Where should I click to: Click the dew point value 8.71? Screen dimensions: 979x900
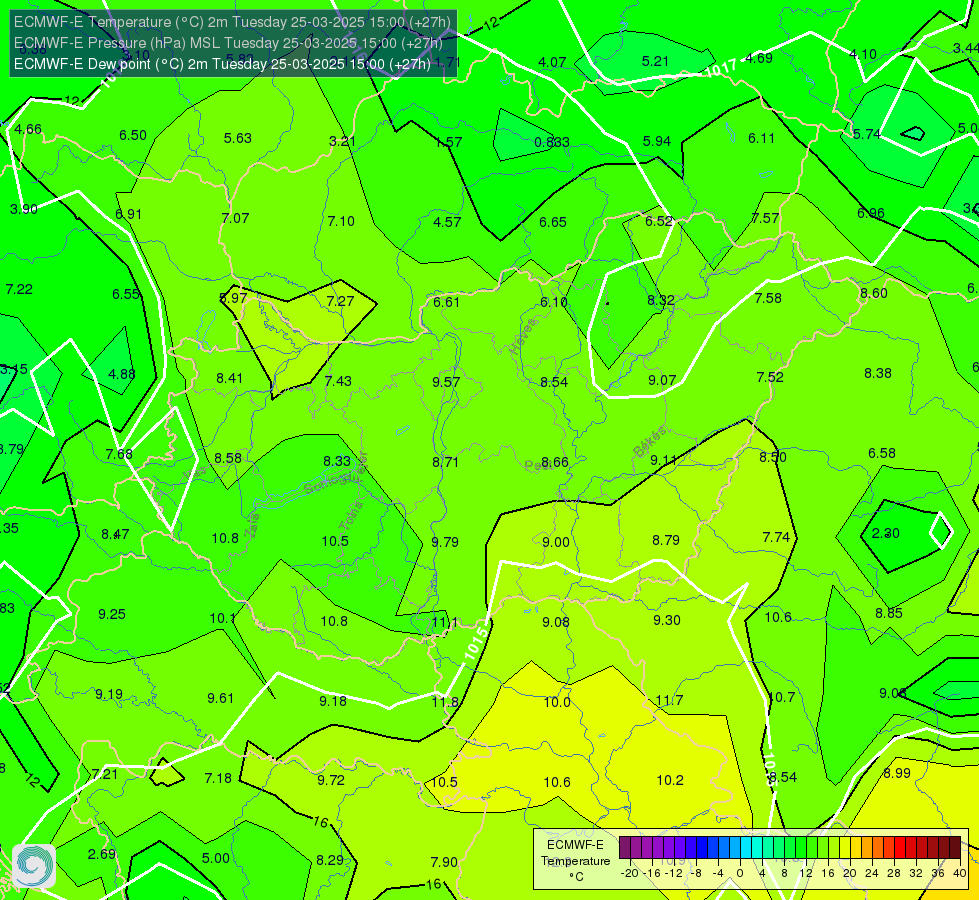pyautogui.click(x=445, y=462)
